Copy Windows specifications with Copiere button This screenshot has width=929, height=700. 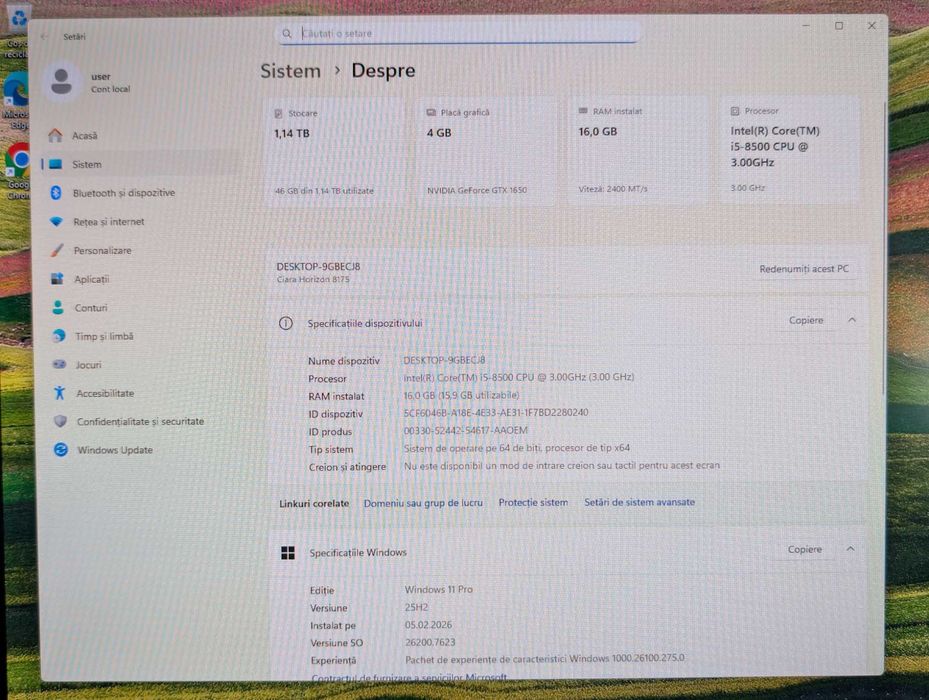click(x=805, y=549)
